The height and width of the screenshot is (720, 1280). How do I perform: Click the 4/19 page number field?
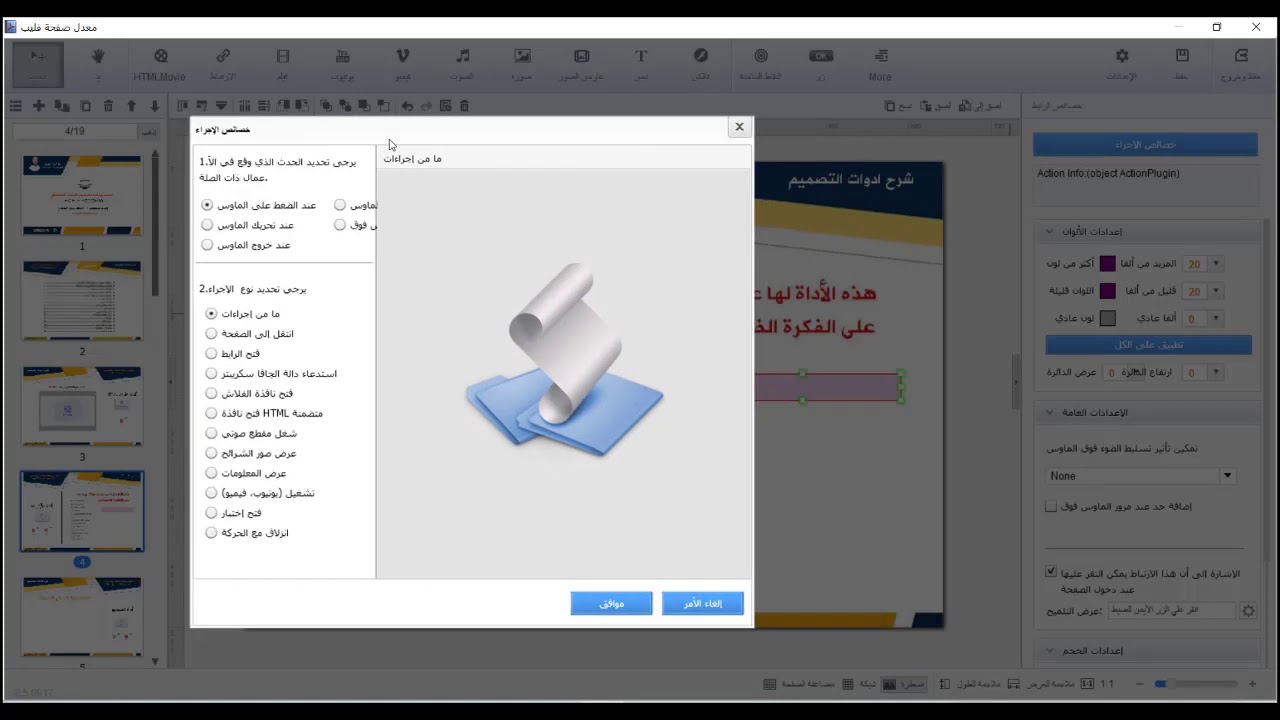click(75, 131)
